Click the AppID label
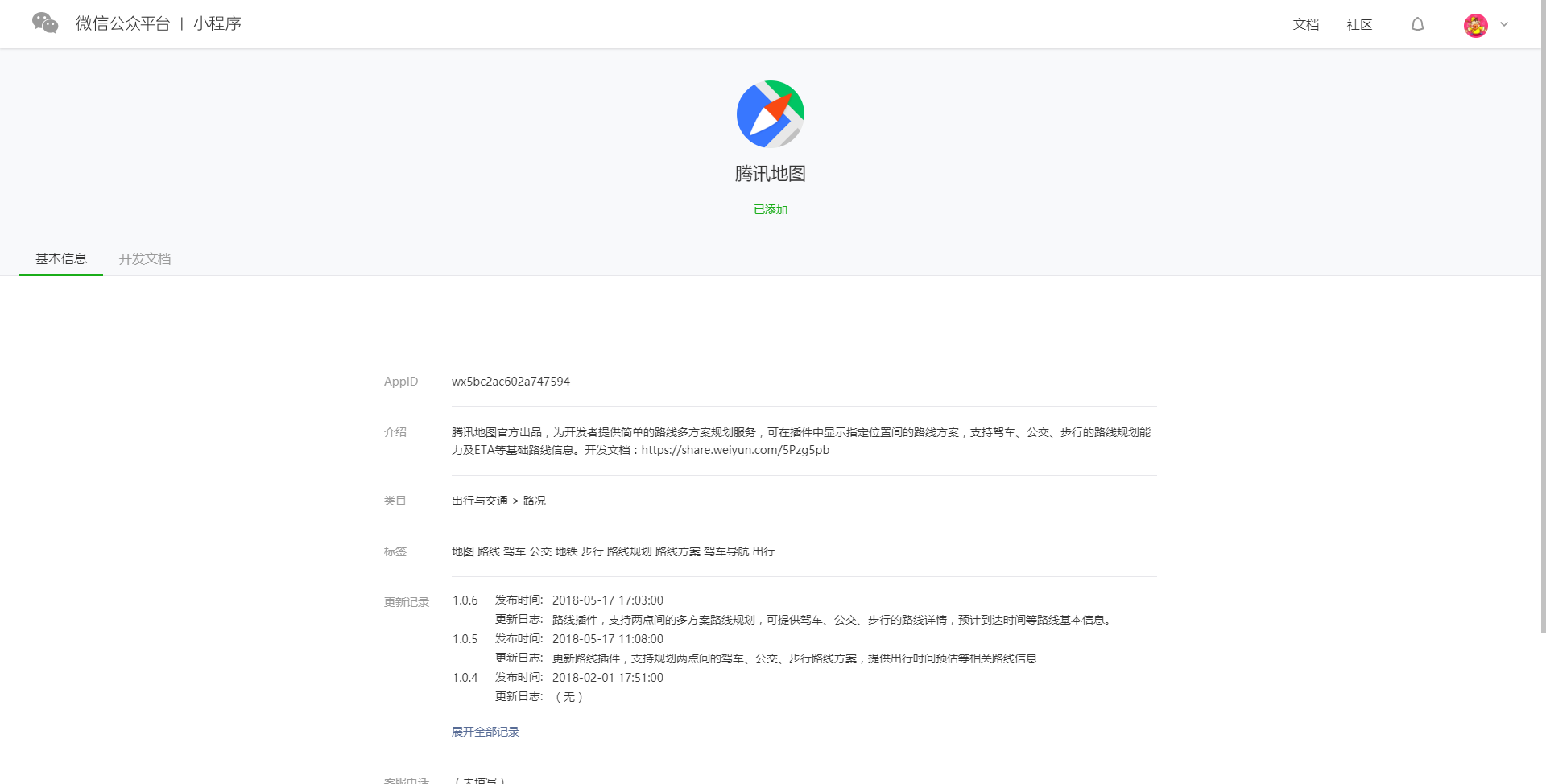 401,382
